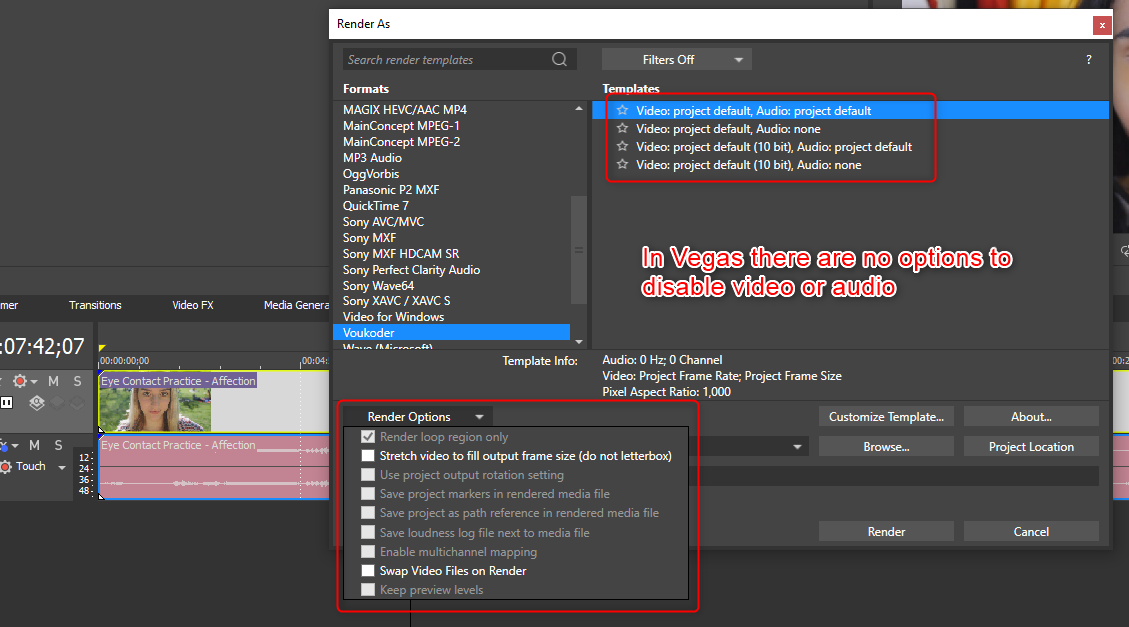Click the video track record gear icon

click(x=20, y=381)
